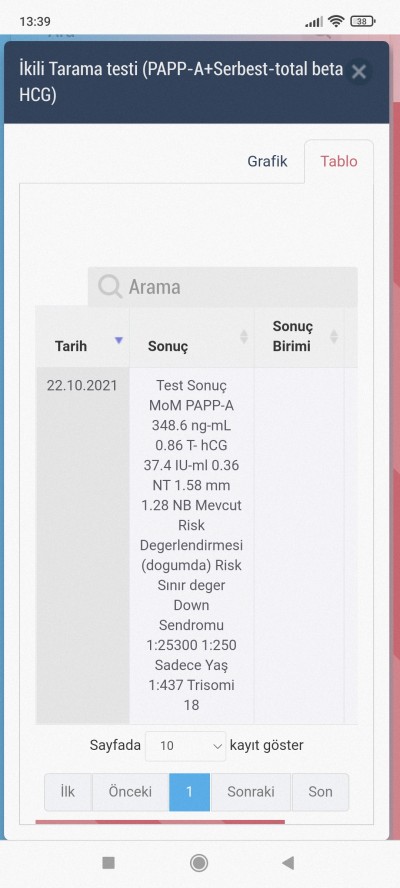400x888 pixels.
Task: Close the İkili Tarama testi dialog
Action: [359, 72]
